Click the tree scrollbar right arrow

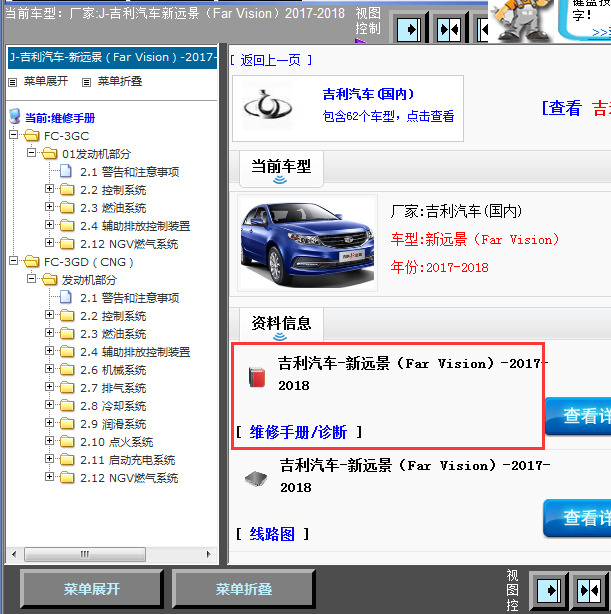208,554
